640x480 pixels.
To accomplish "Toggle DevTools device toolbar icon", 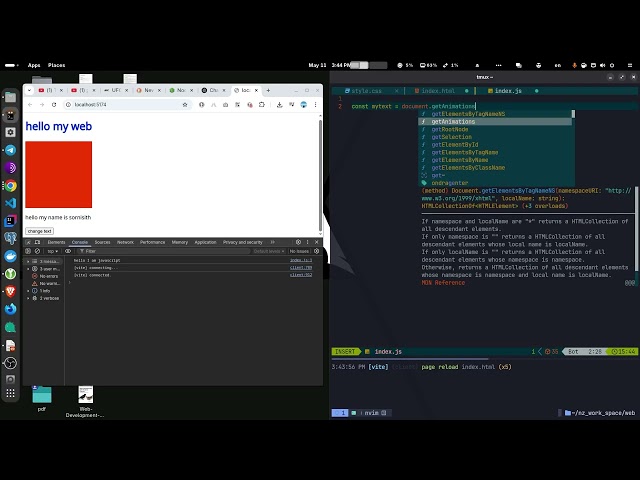I will tap(38, 242).
